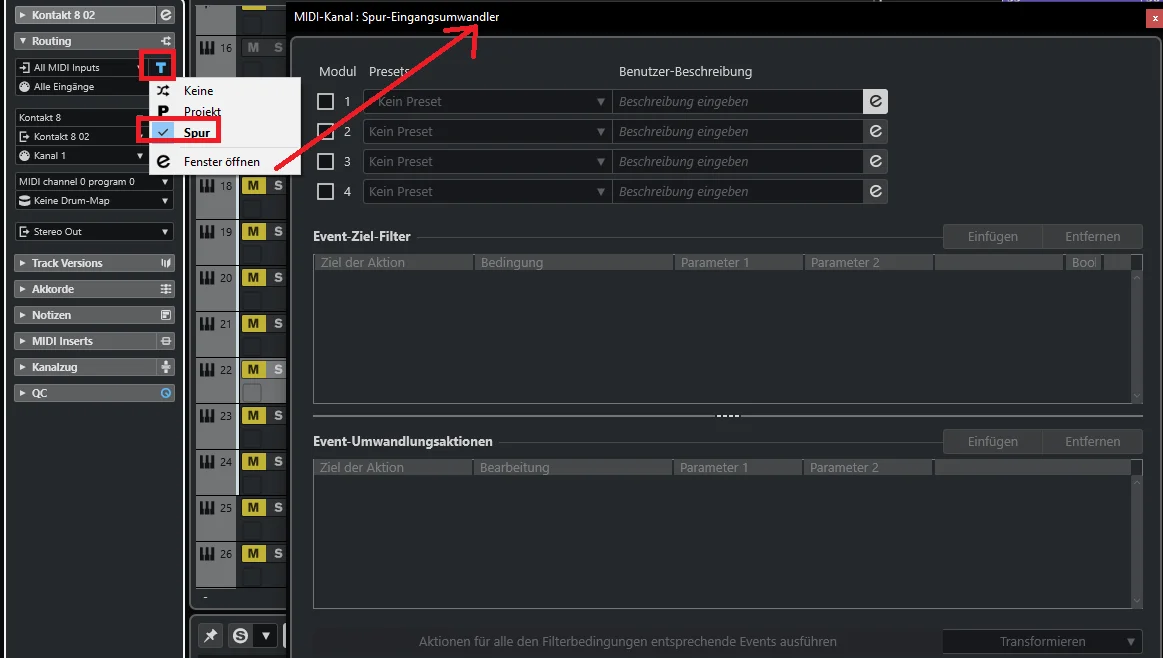The image size is (1163, 658).
Task: Click the edit icon for module 3
Action: (875, 161)
